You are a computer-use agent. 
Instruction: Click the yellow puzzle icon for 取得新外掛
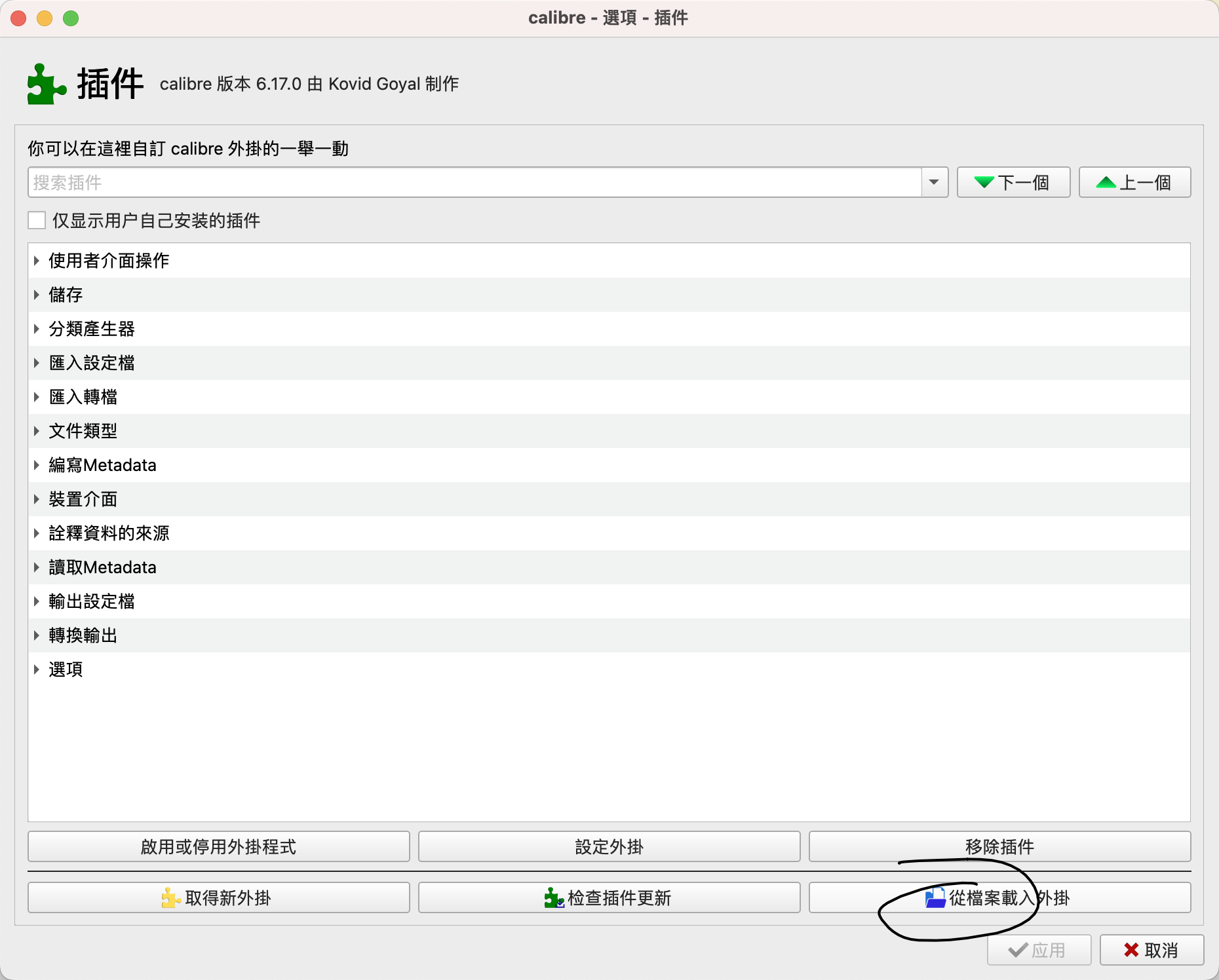coord(170,897)
